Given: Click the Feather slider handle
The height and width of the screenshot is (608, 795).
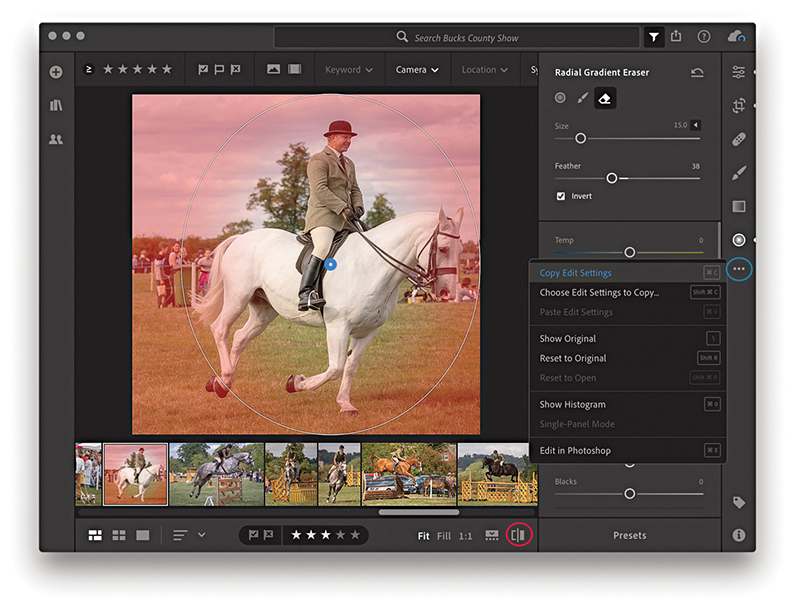Looking at the screenshot, I should pos(612,178).
